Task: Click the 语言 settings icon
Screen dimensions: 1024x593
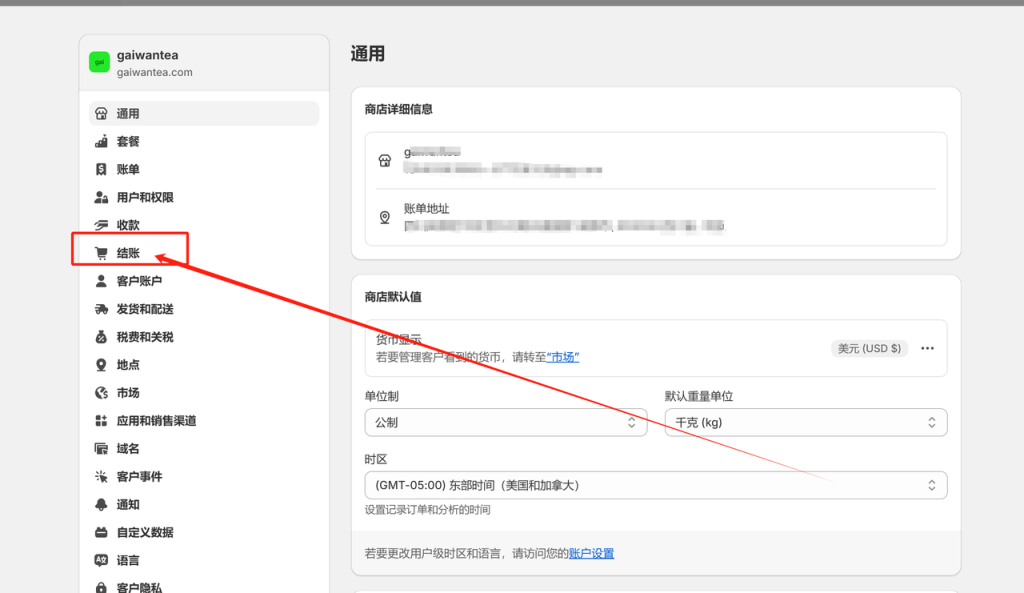Action: (x=100, y=560)
